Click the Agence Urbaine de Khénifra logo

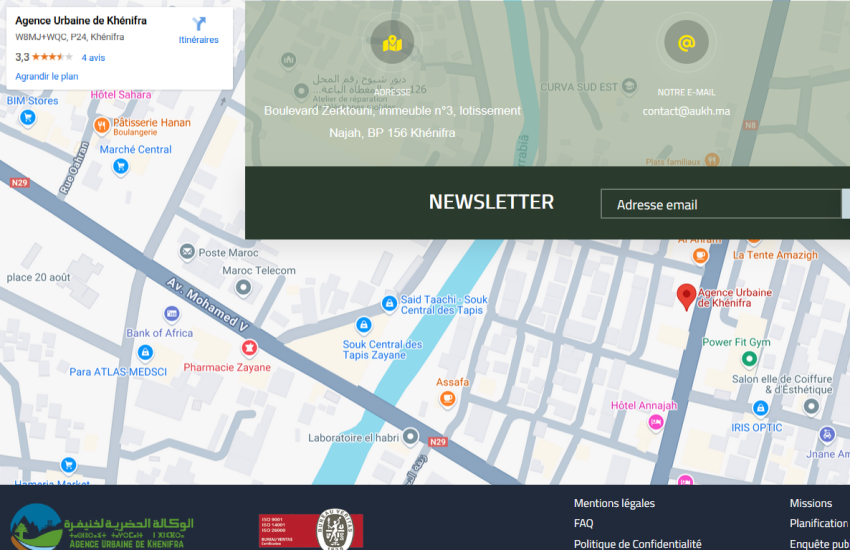click(x=102, y=528)
